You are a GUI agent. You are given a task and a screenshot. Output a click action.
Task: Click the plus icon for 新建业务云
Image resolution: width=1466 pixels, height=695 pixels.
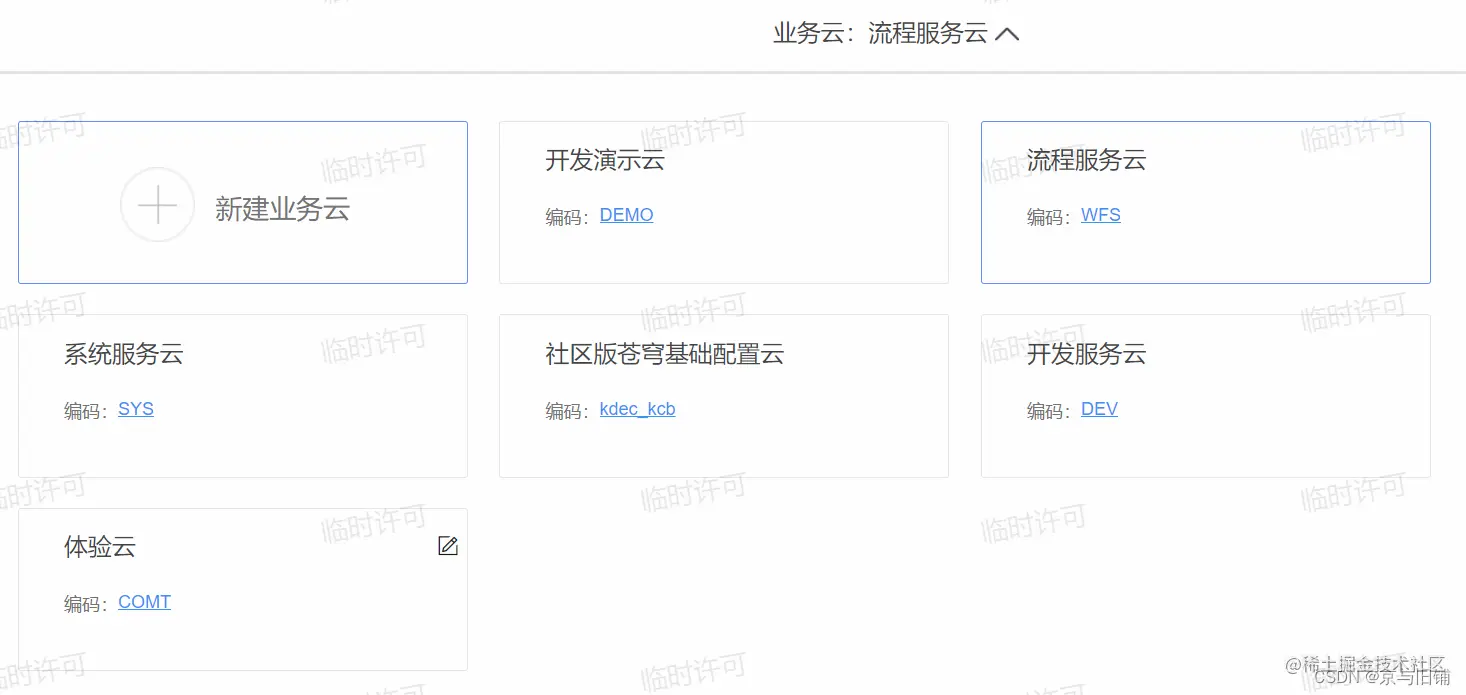click(x=157, y=205)
